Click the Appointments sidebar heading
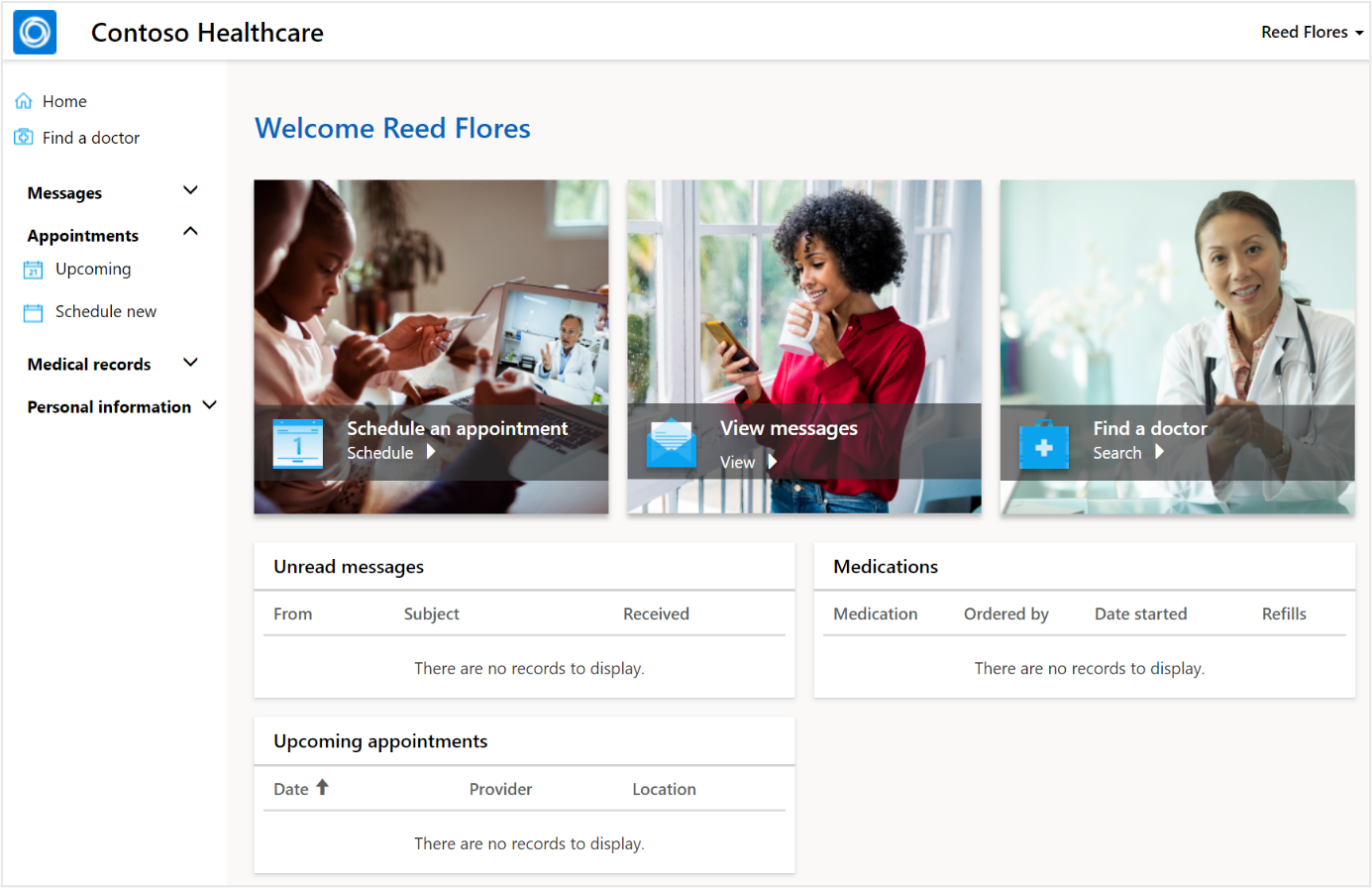Viewport: 1372px width, 888px height. click(x=82, y=236)
